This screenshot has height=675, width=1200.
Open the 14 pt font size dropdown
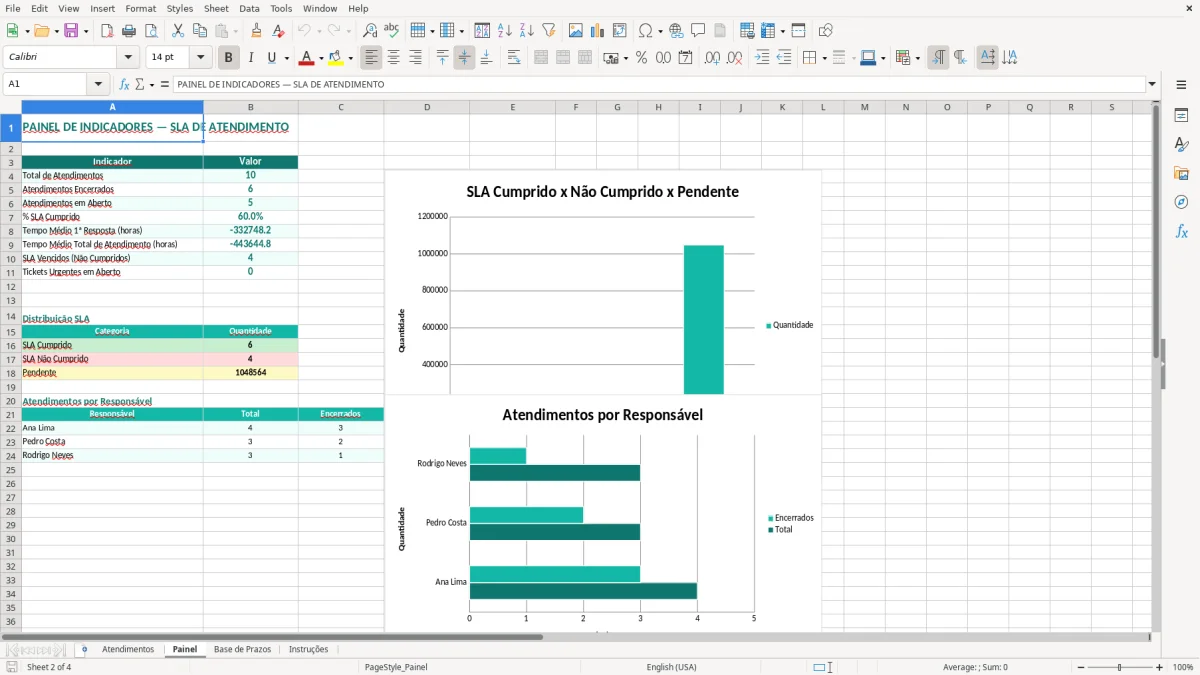[x=200, y=58]
